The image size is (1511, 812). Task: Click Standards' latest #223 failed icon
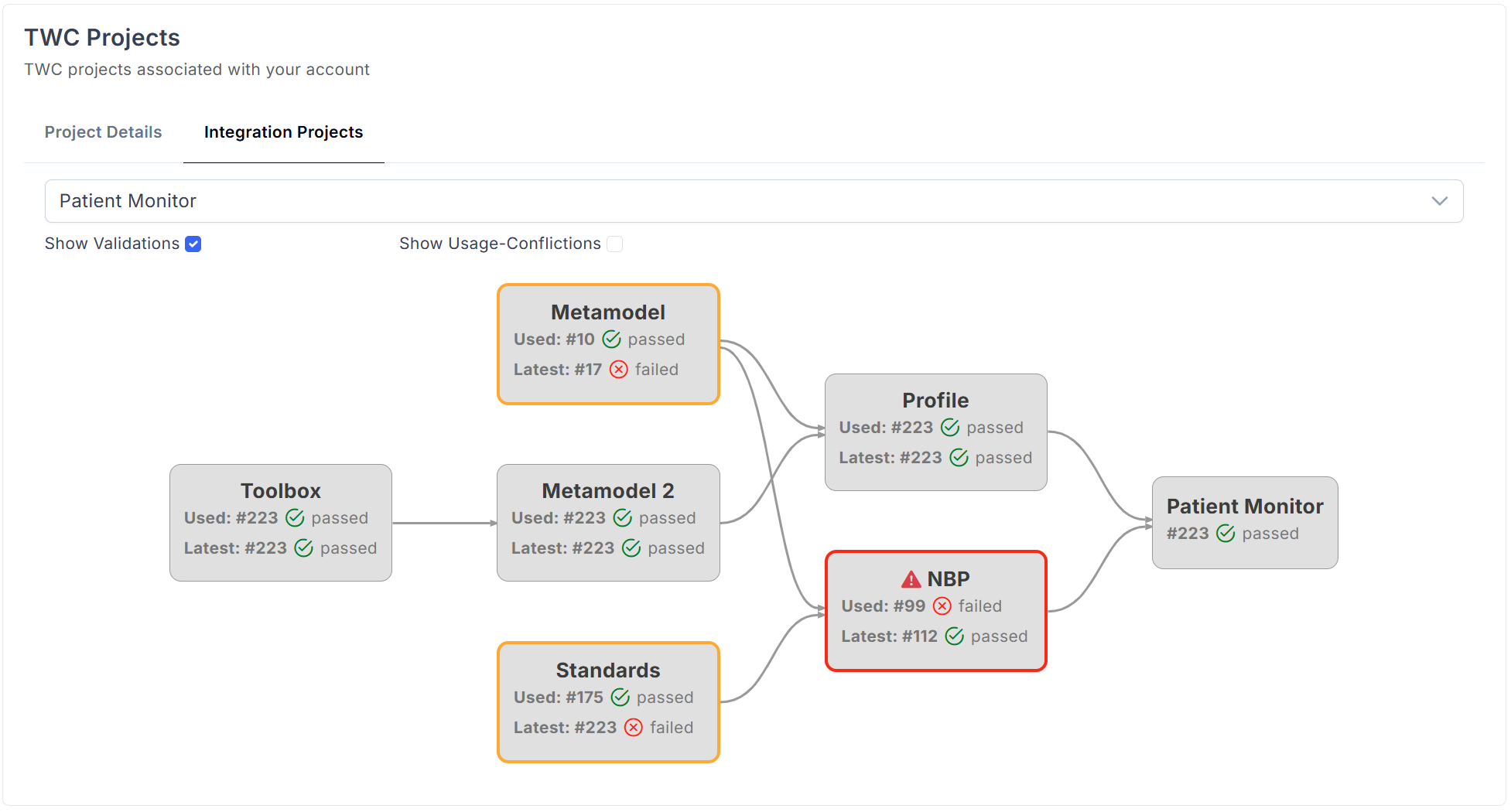point(633,728)
